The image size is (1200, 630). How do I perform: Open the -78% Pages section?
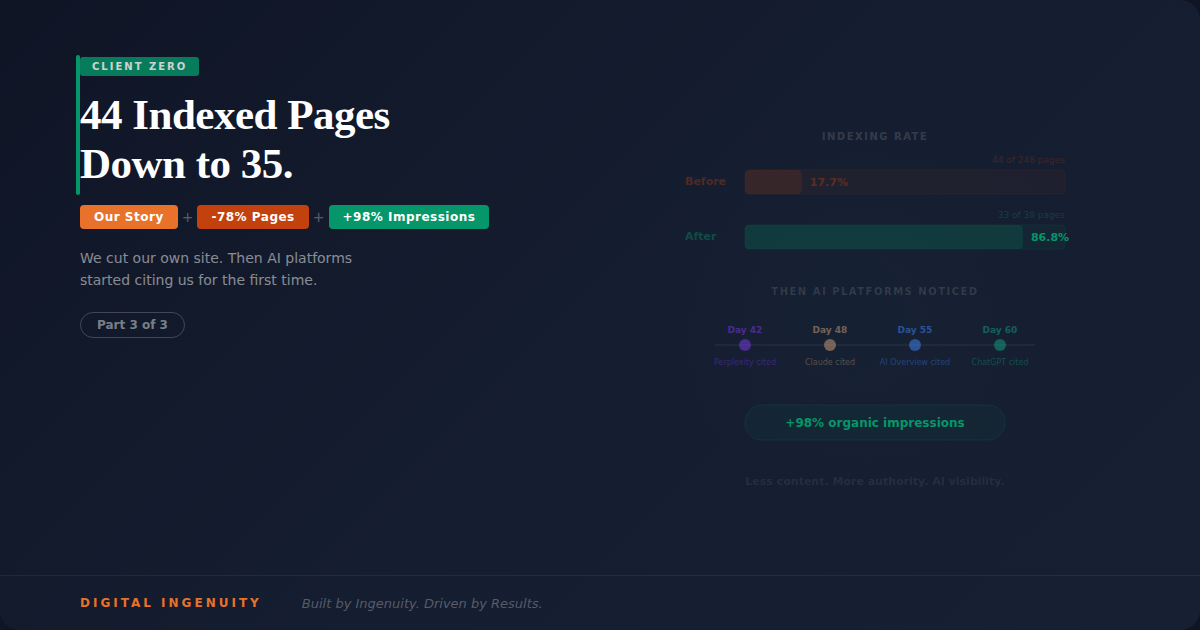[x=253, y=216]
